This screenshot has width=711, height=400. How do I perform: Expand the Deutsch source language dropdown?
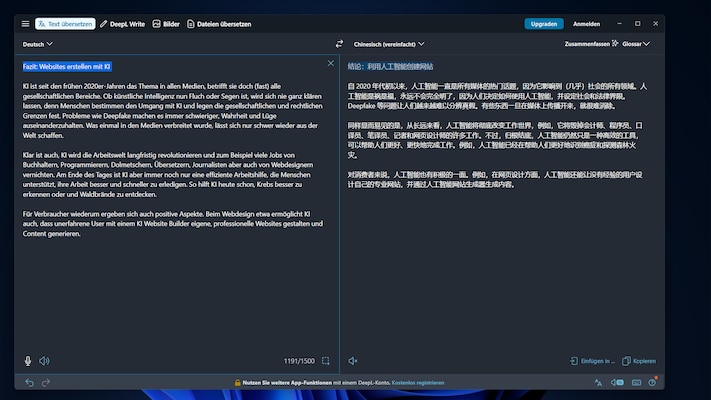point(38,44)
